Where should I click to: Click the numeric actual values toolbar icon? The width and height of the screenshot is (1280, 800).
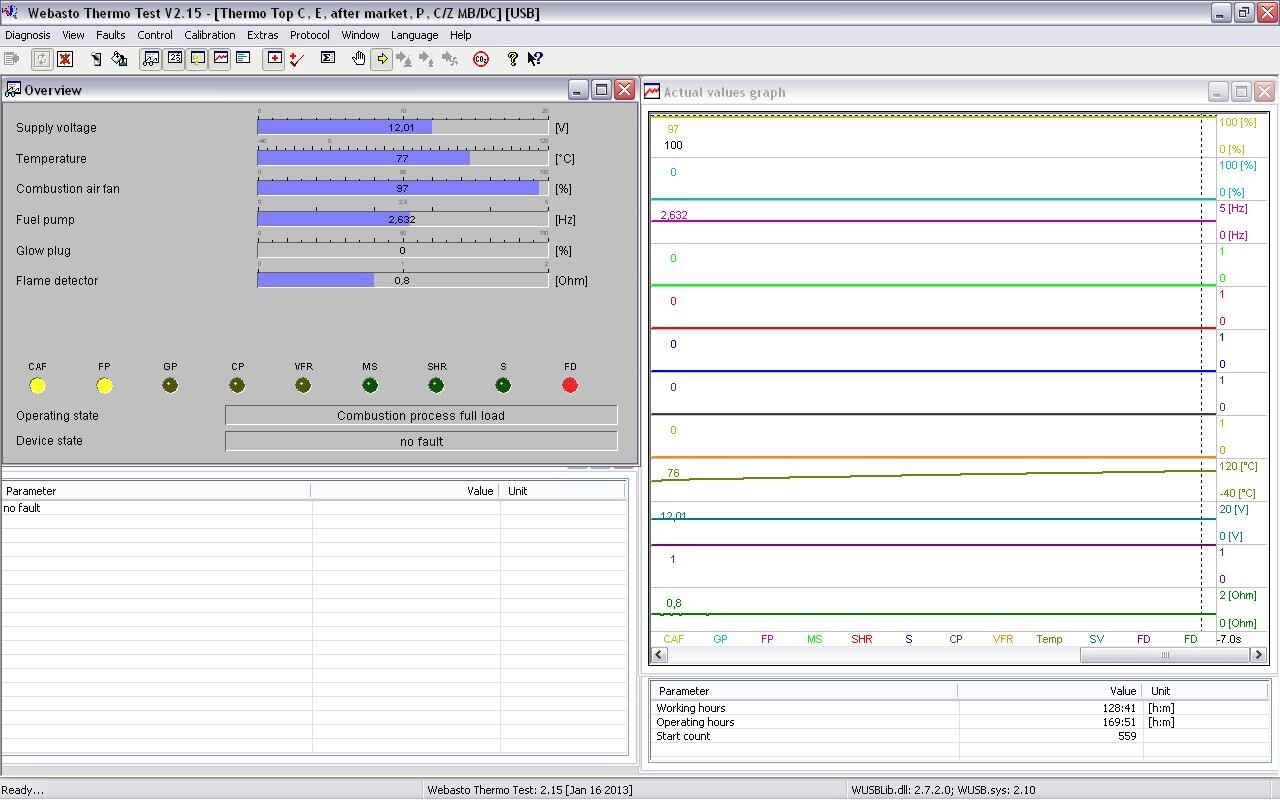coord(174,59)
